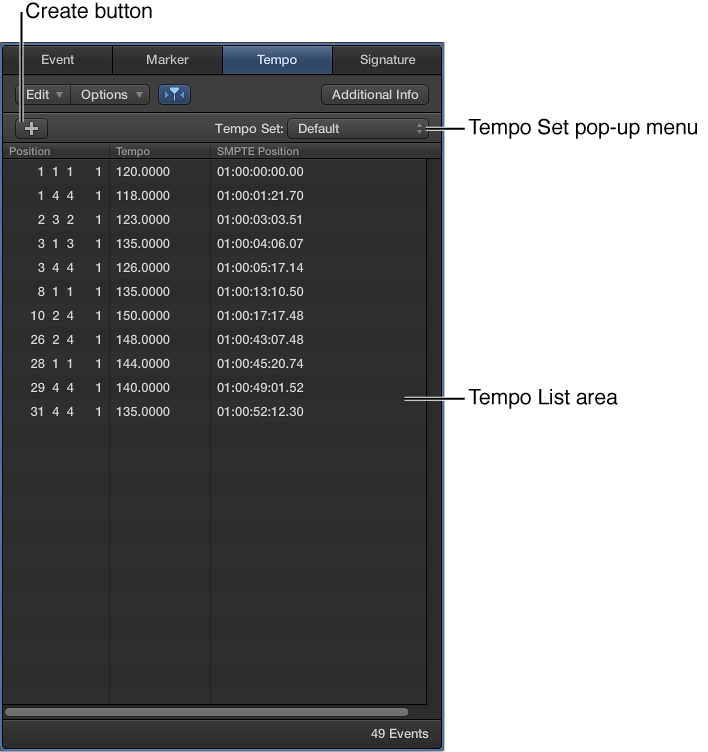Image resolution: width=708 pixels, height=752 pixels.
Task: Select the 126.0000 tempo value
Action: (143, 268)
